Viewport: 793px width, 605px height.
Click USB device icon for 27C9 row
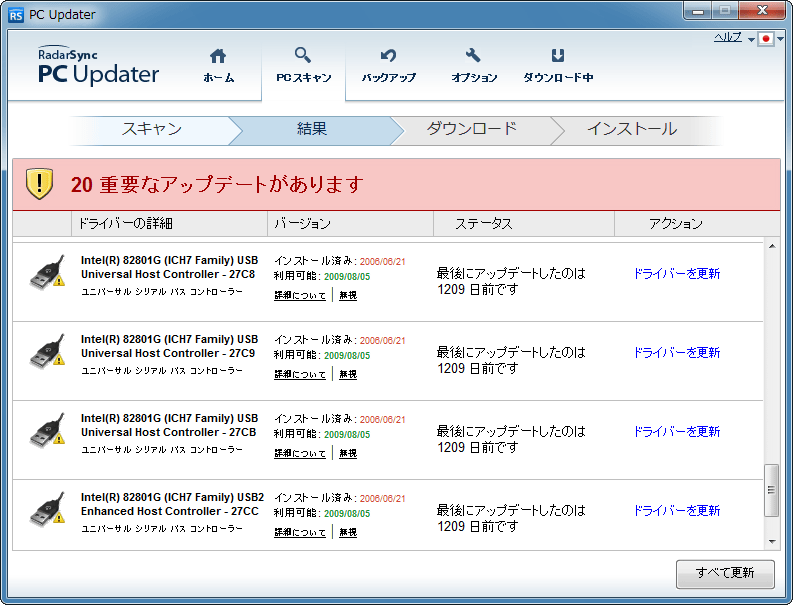(x=48, y=352)
